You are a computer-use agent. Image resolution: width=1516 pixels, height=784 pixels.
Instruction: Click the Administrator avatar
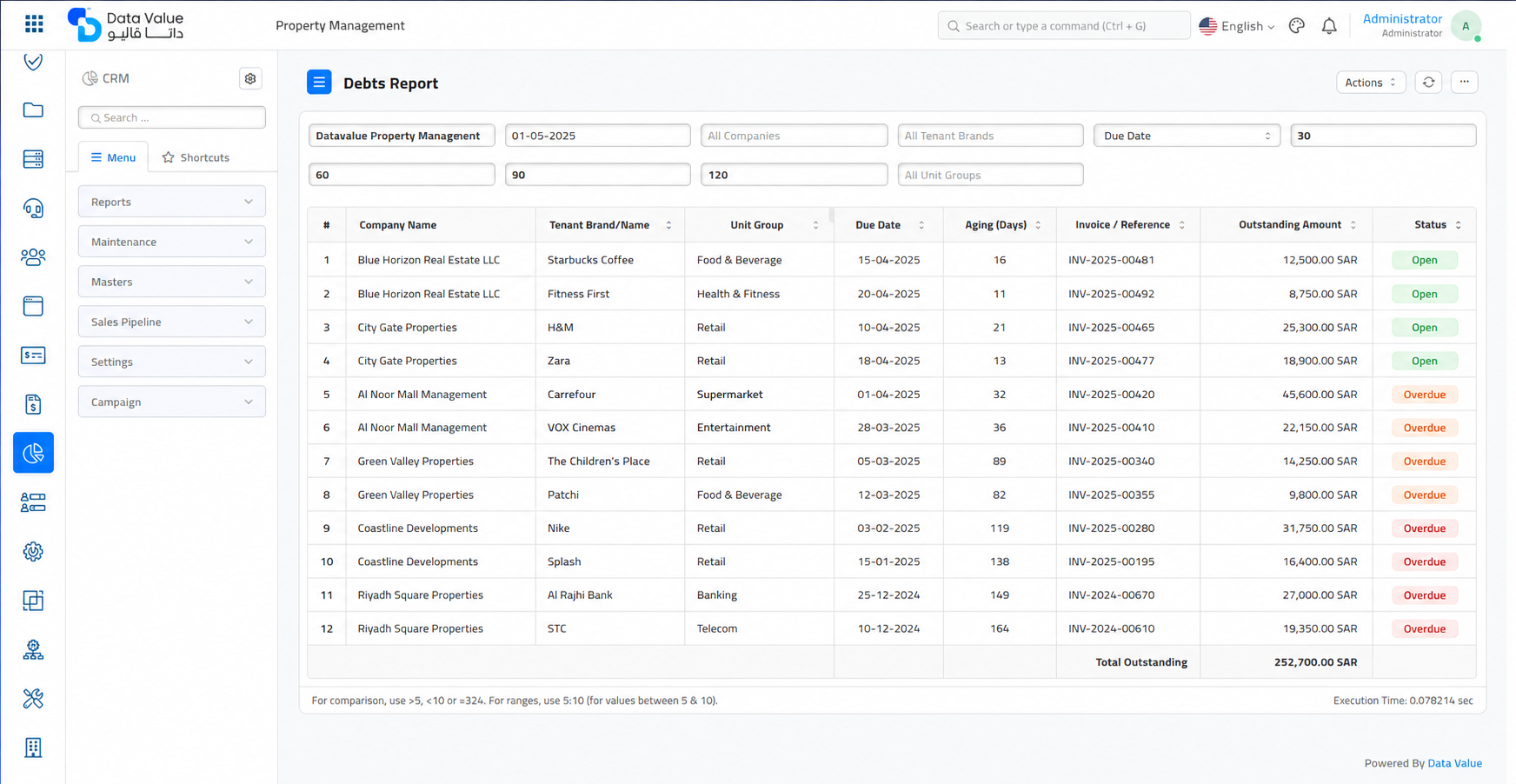(1466, 26)
